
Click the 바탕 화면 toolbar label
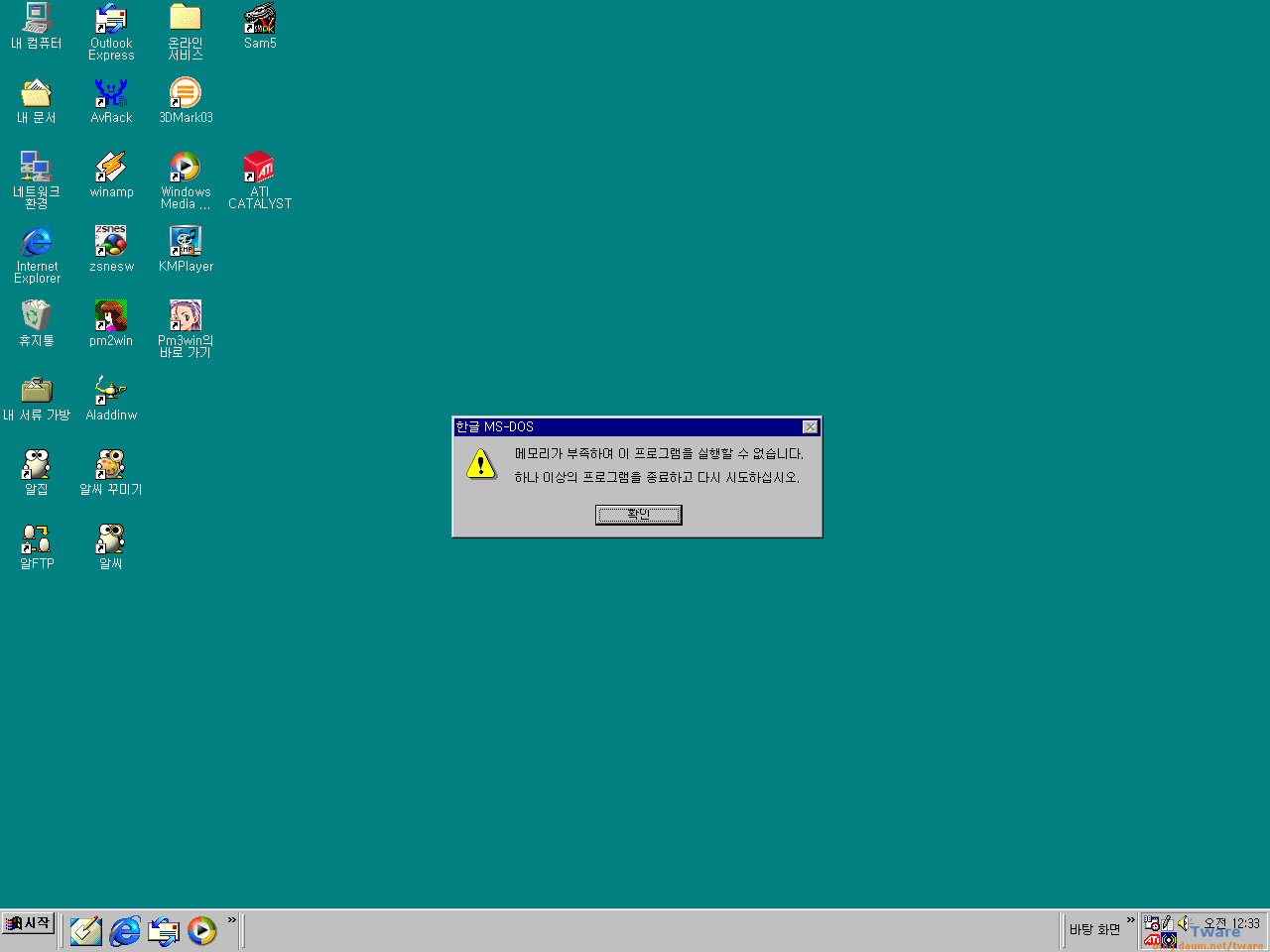(x=1094, y=930)
